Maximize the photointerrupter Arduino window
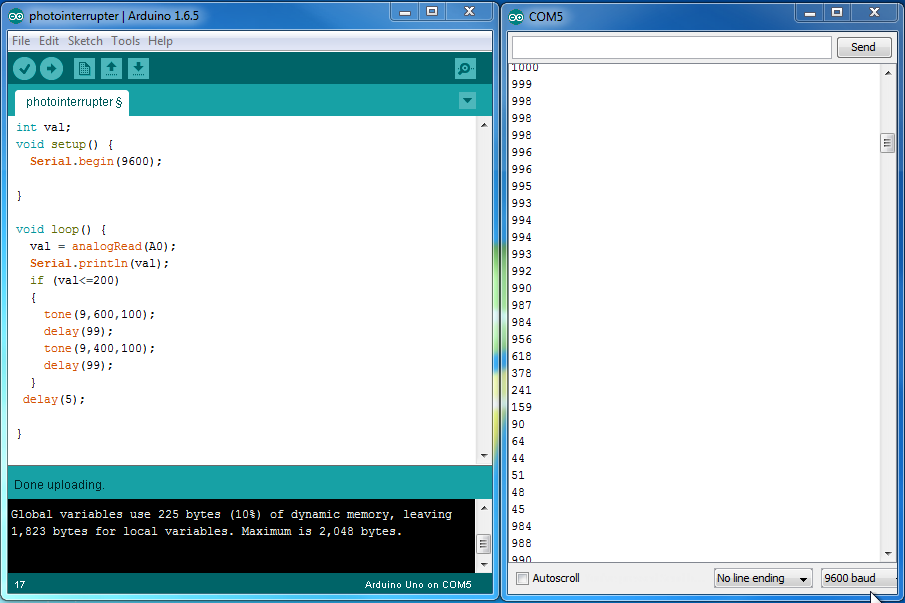 (x=432, y=12)
